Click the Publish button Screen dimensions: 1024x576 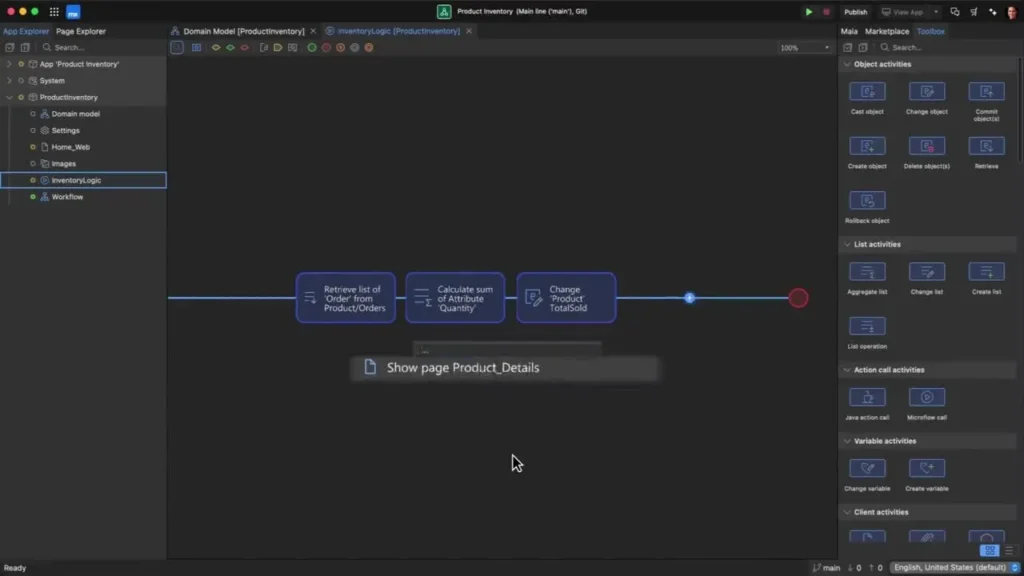[x=855, y=11]
